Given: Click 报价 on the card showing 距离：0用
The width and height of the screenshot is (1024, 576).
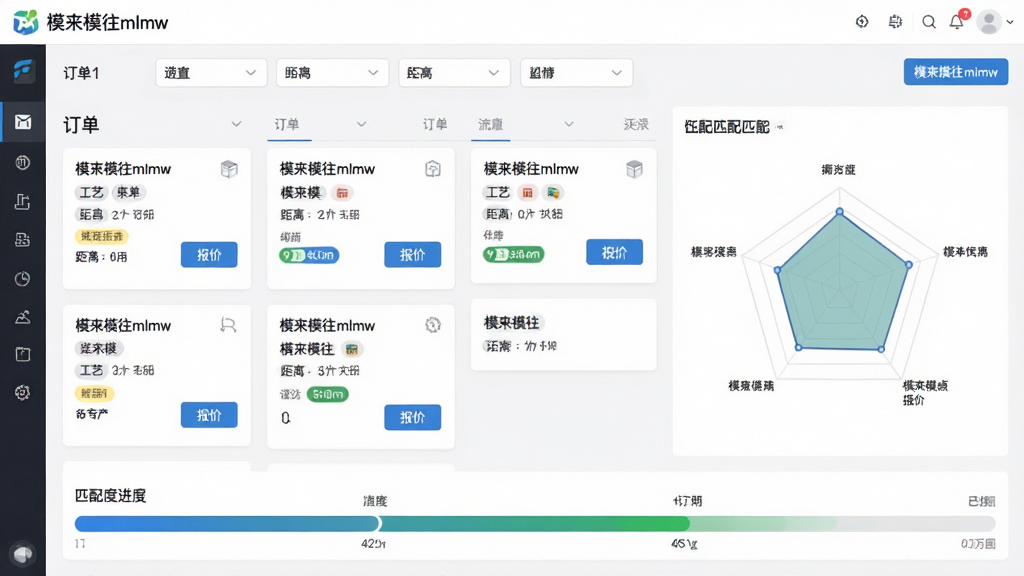Looking at the screenshot, I should point(209,255).
